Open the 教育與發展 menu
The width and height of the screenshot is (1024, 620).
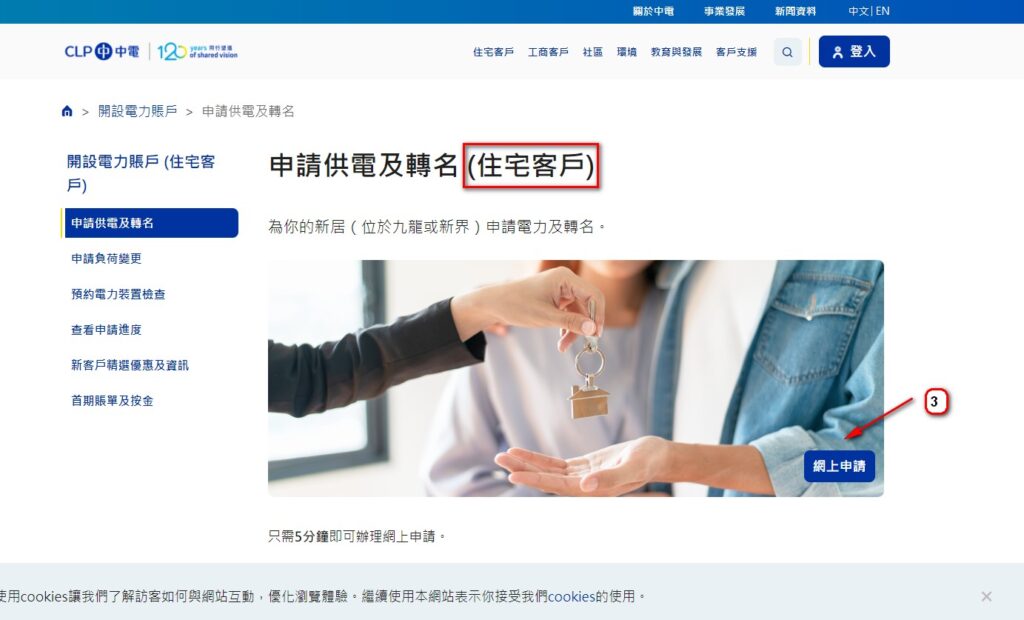(x=676, y=52)
